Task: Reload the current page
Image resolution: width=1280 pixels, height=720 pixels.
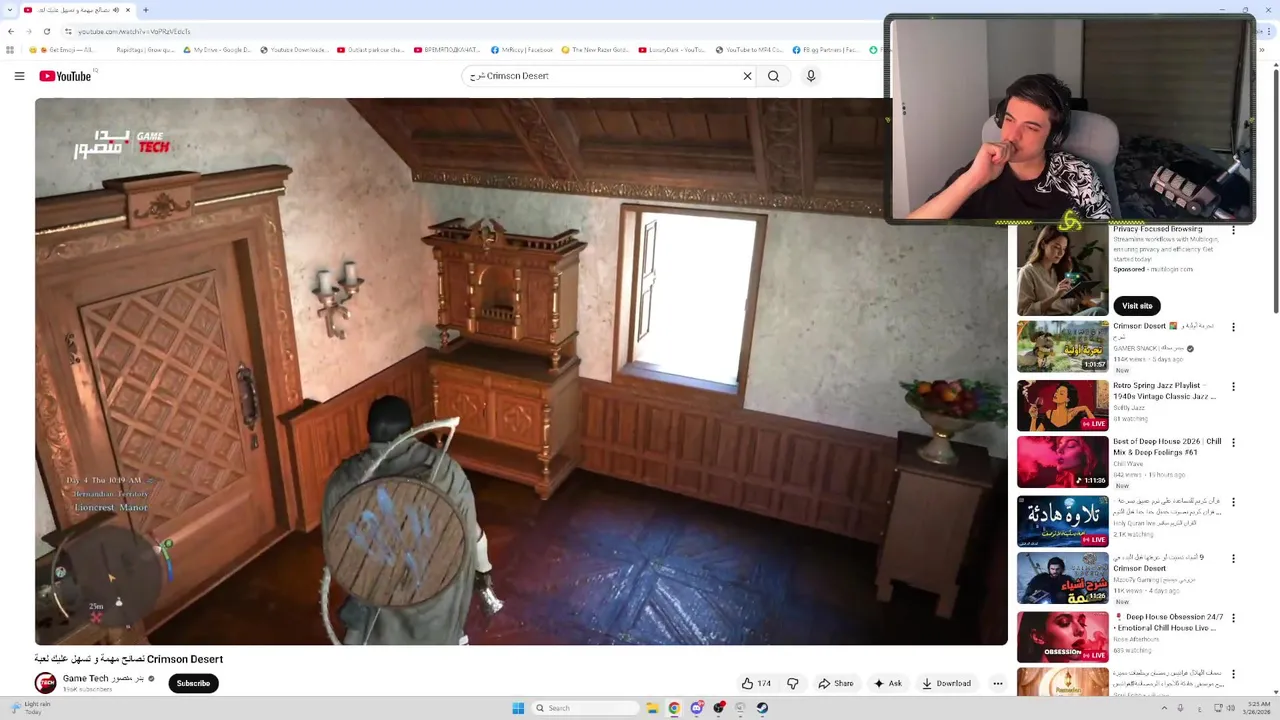Action: tap(46, 31)
